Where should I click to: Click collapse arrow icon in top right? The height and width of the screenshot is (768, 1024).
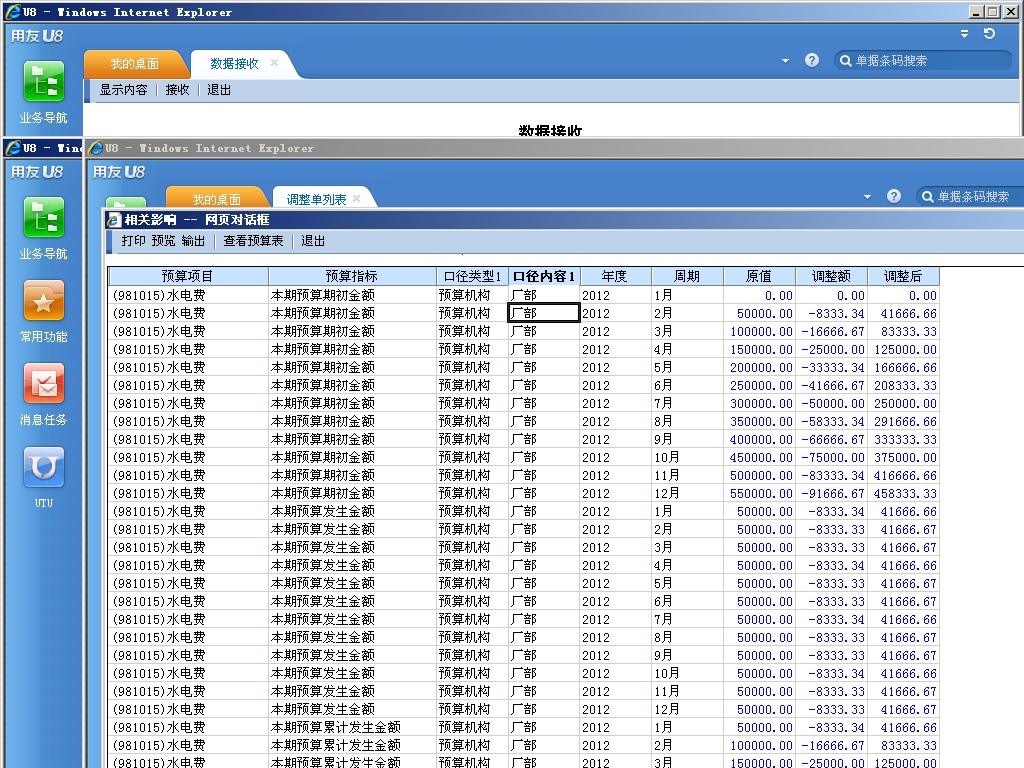(965, 33)
